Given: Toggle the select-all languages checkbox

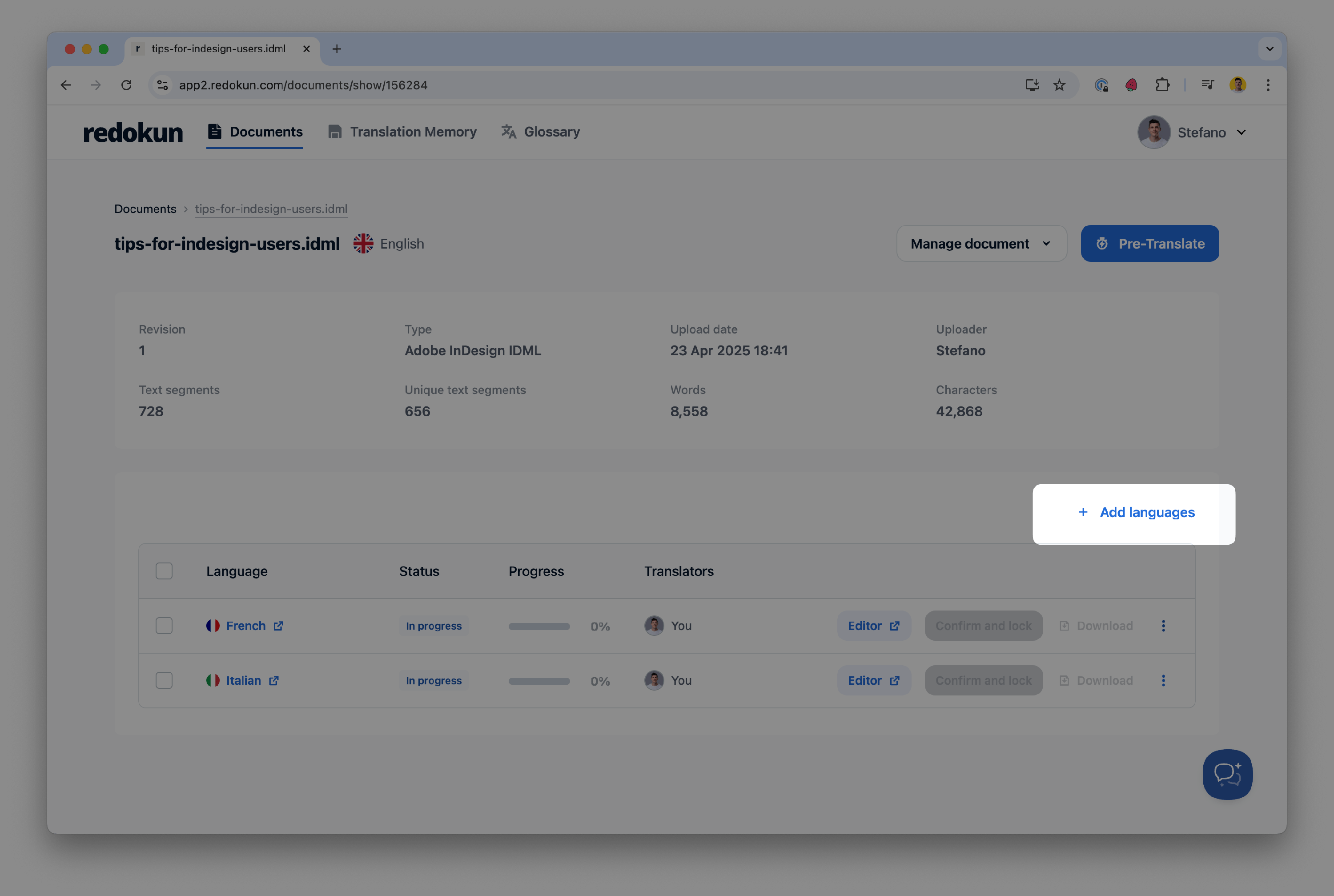Looking at the screenshot, I should tap(164, 571).
